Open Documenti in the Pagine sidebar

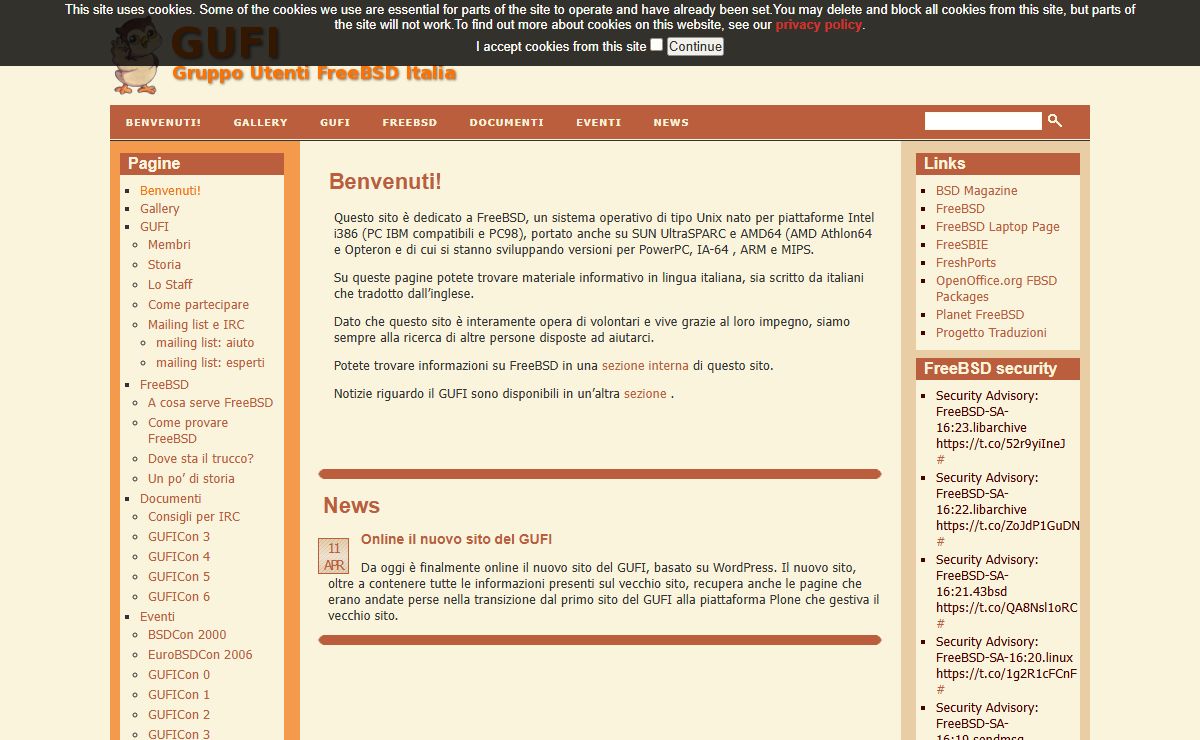pyautogui.click(x=171, y=499)
